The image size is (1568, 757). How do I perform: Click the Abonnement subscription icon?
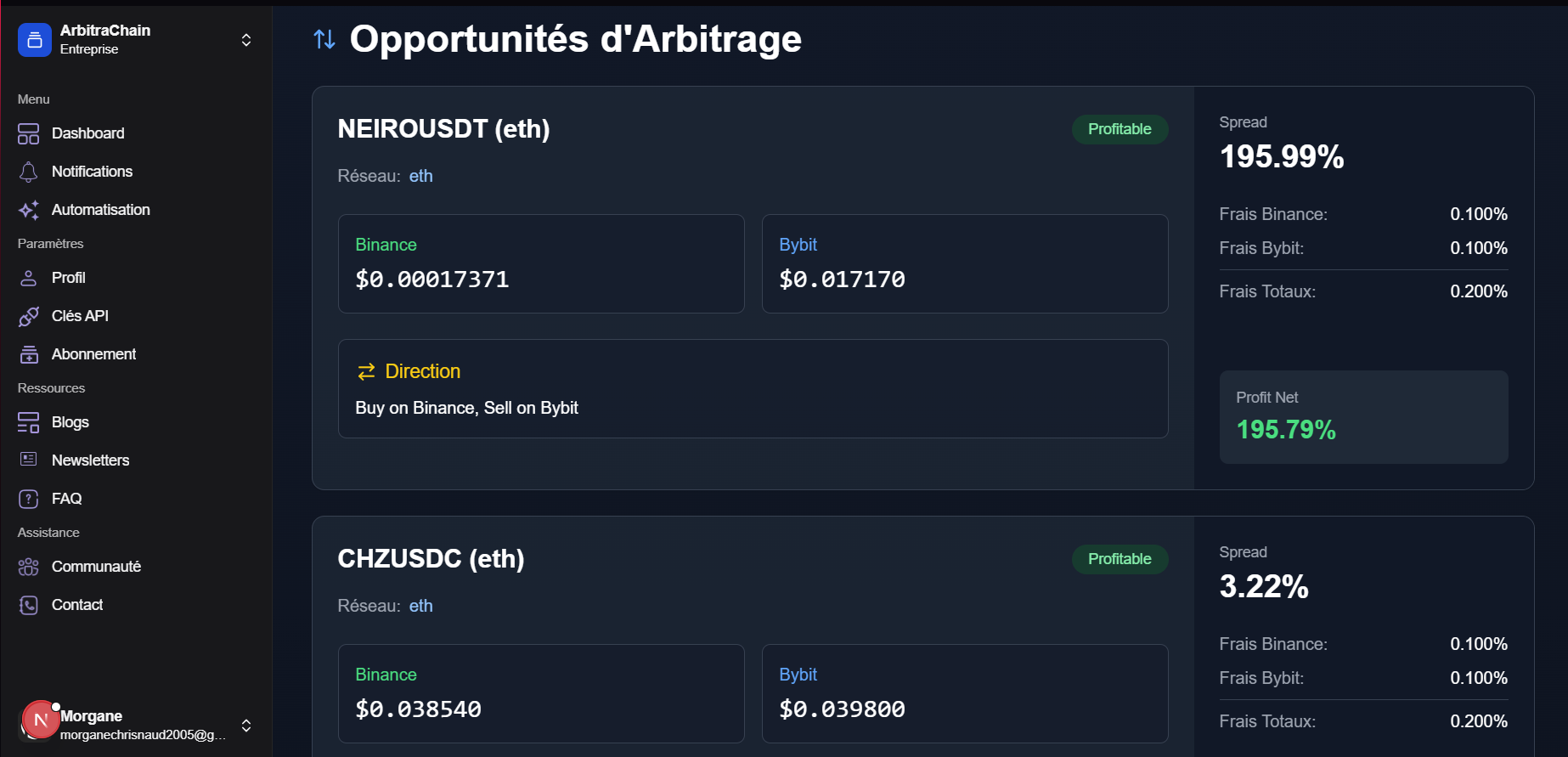click(28, 353)
